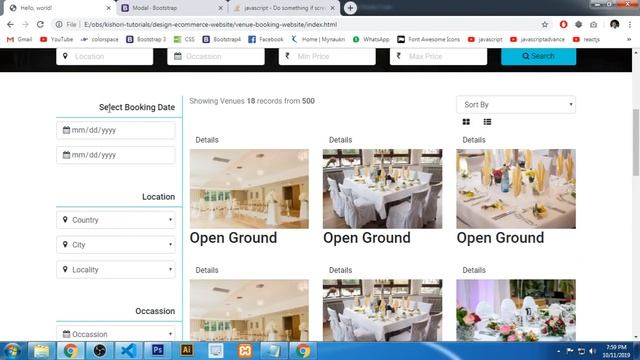
Task: Open the camera extension icon in toolbar
Action: click(593, 24)
